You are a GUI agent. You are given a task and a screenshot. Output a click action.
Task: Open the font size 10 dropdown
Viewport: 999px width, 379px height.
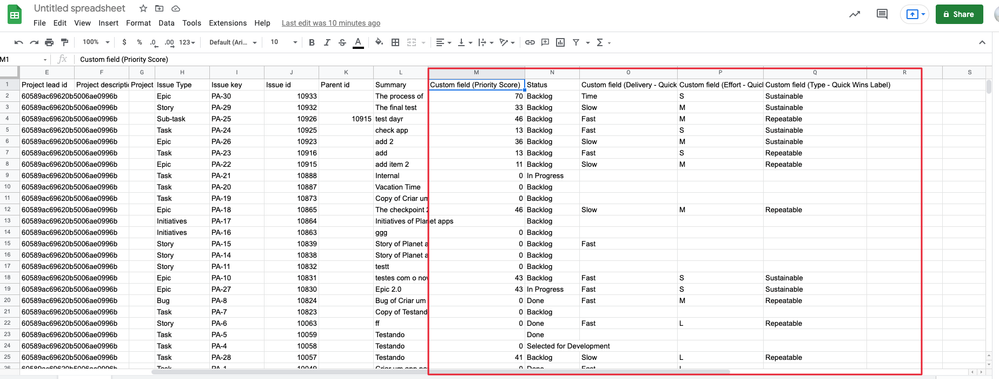pos(284,42)
